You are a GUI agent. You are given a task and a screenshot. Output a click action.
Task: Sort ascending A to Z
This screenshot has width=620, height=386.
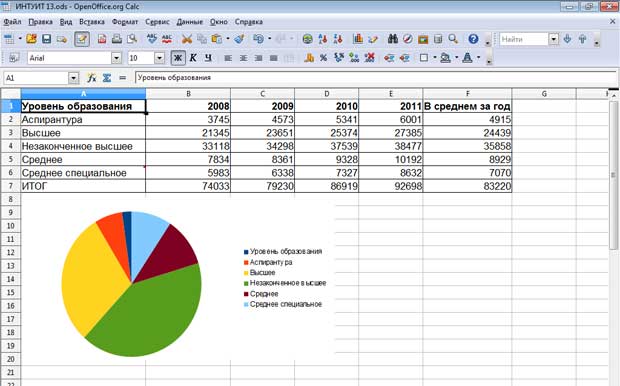[x=323, y=39]
